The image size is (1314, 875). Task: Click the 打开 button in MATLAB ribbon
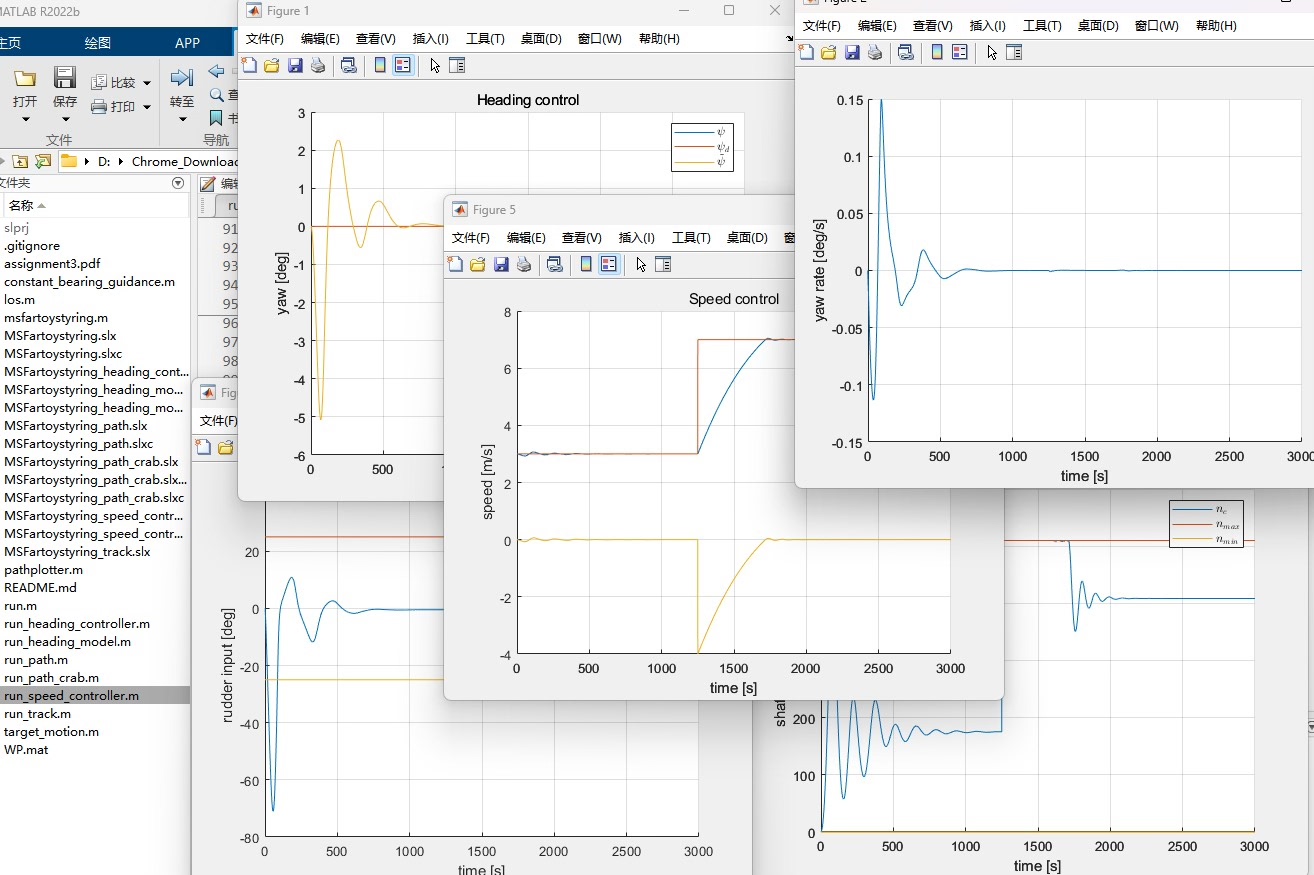click(25, 88)
